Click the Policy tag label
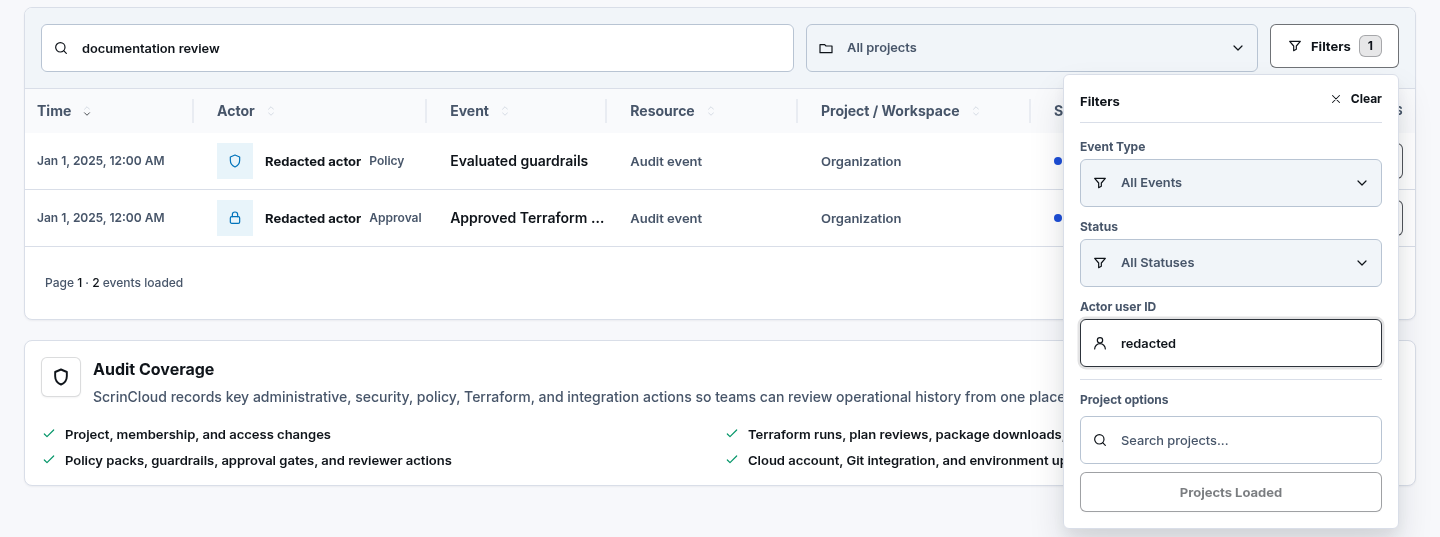The width and height of the screenshot is (1440, 537). click(387, 161)
